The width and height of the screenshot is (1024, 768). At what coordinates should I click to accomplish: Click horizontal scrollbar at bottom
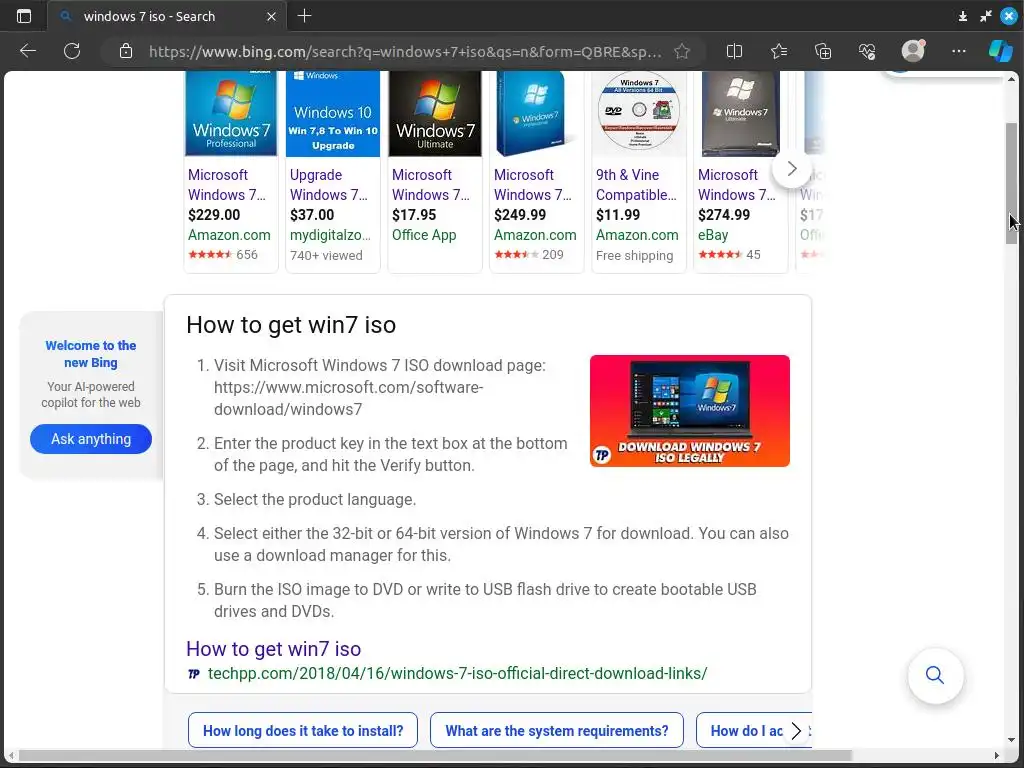[436, 756]
